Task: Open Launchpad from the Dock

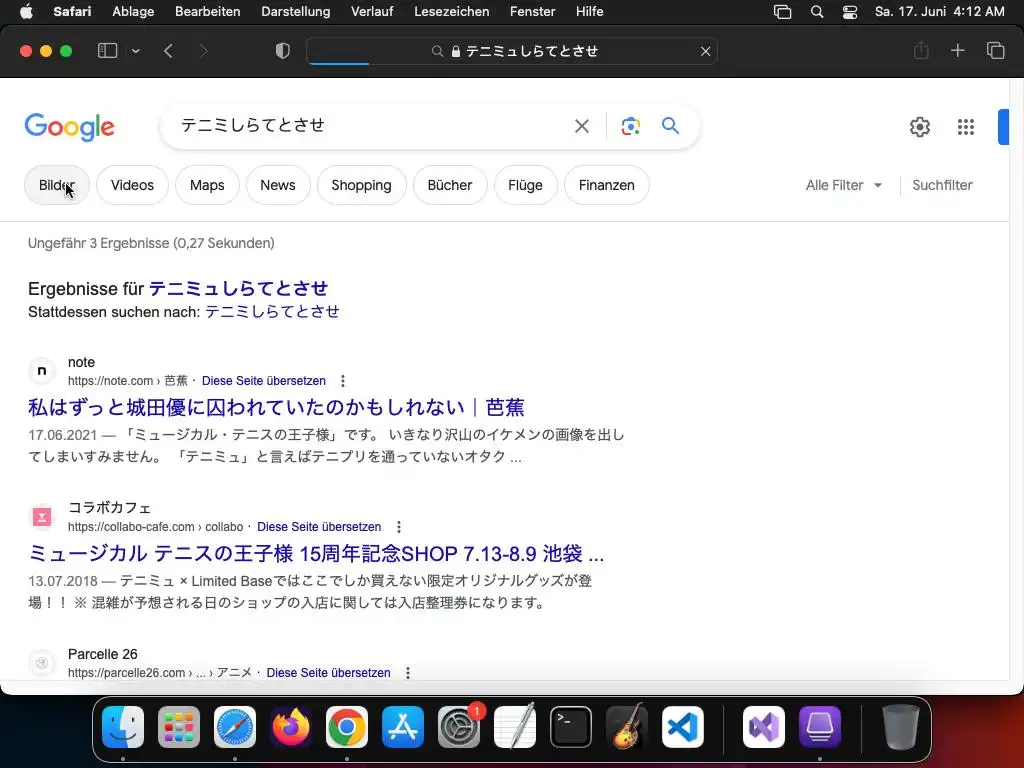Action: coord(179,727)
